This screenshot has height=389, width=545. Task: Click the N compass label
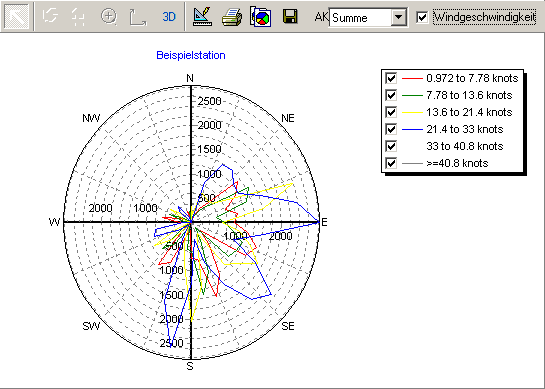(x=190, y=78)
